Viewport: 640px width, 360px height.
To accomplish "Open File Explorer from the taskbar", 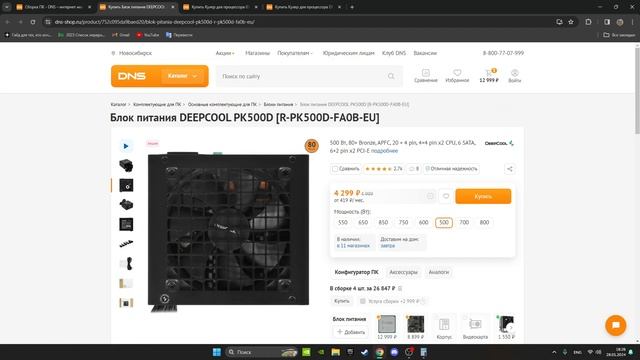I will coord(336,352).
